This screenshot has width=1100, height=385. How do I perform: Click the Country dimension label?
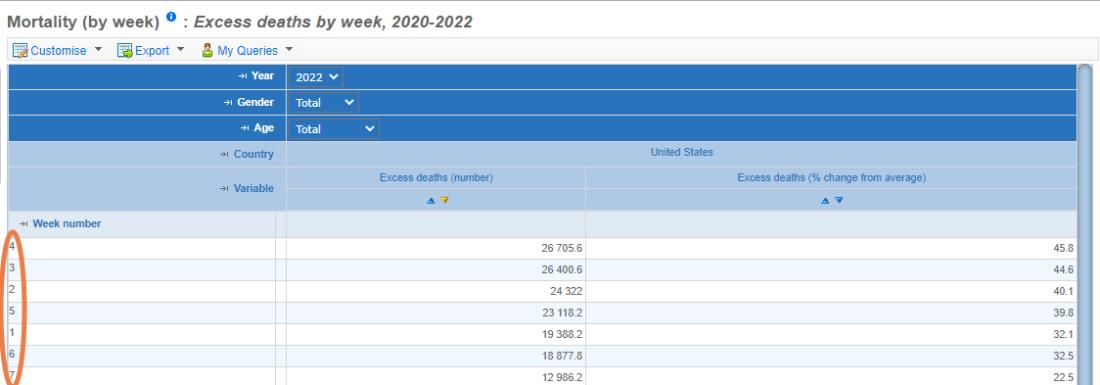pyautogui.click(x=253, y=154)
